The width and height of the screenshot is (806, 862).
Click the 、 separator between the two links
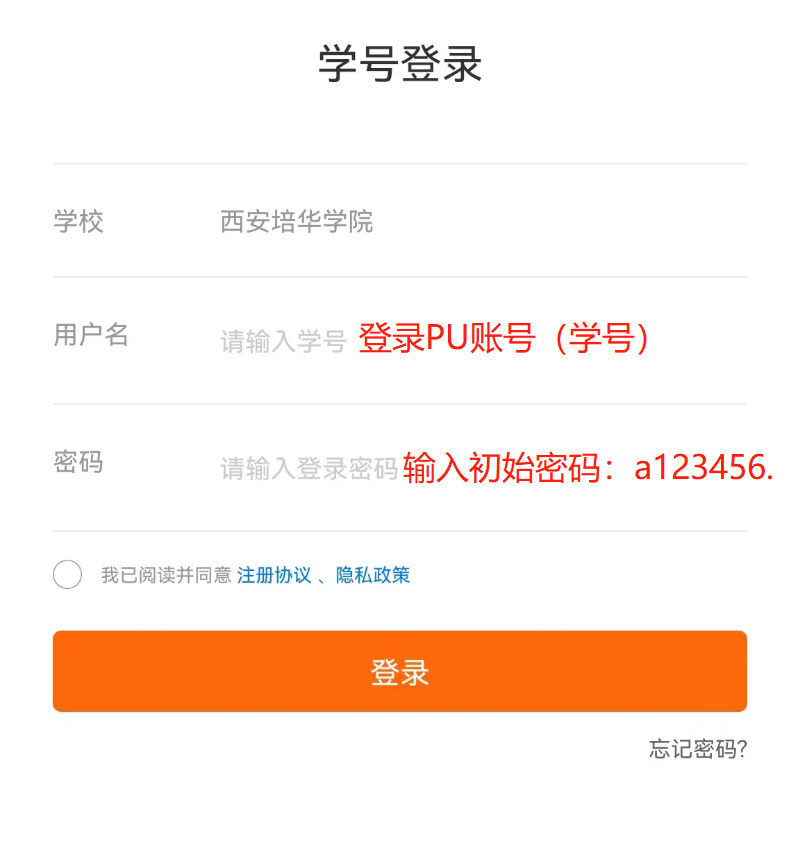(x=323, y=576)
